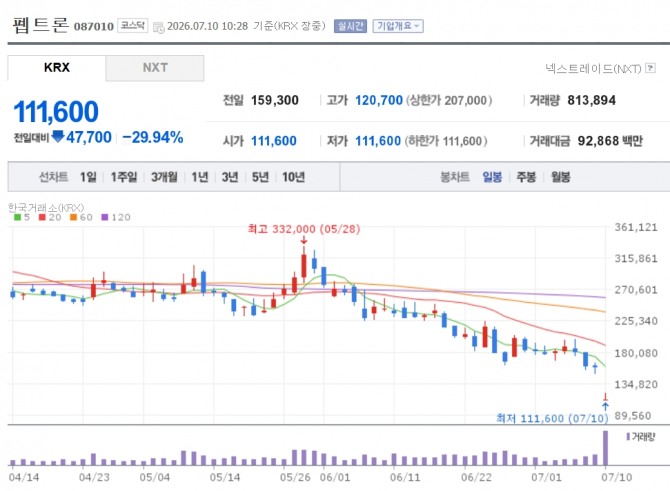Select the 1일 line chart period

pos(88,176)
